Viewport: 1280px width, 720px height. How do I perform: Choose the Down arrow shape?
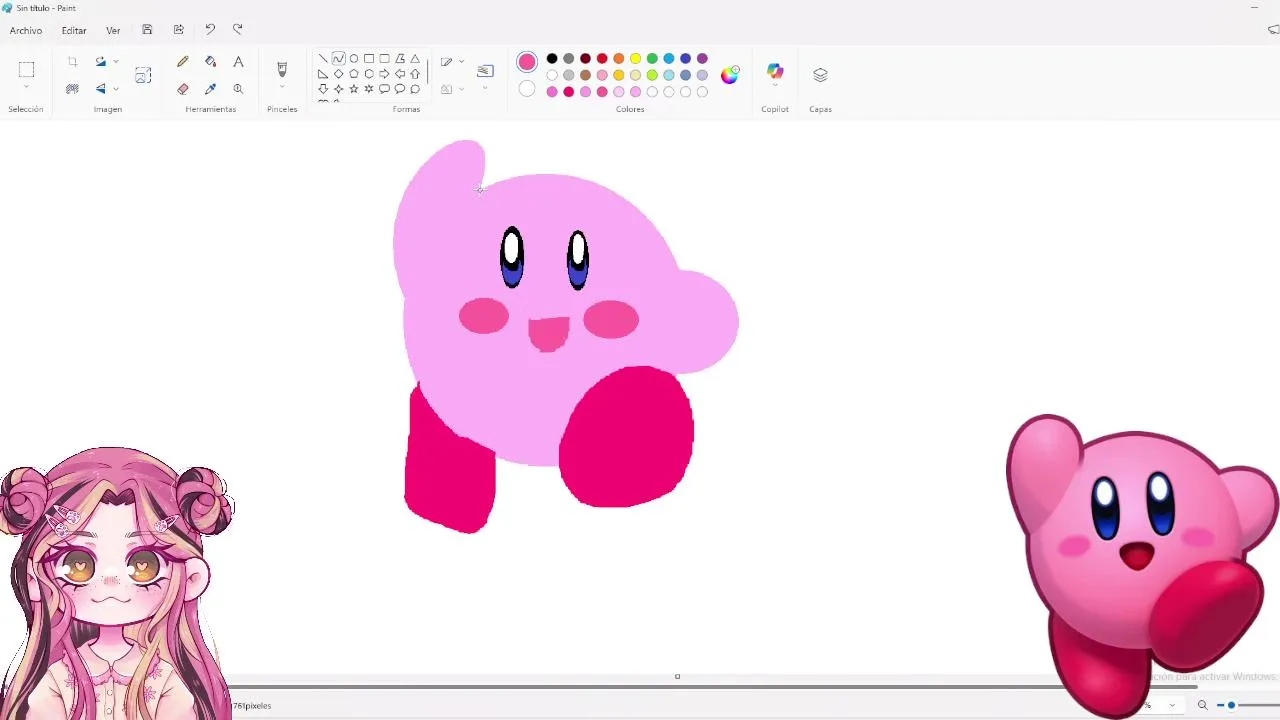323,89
